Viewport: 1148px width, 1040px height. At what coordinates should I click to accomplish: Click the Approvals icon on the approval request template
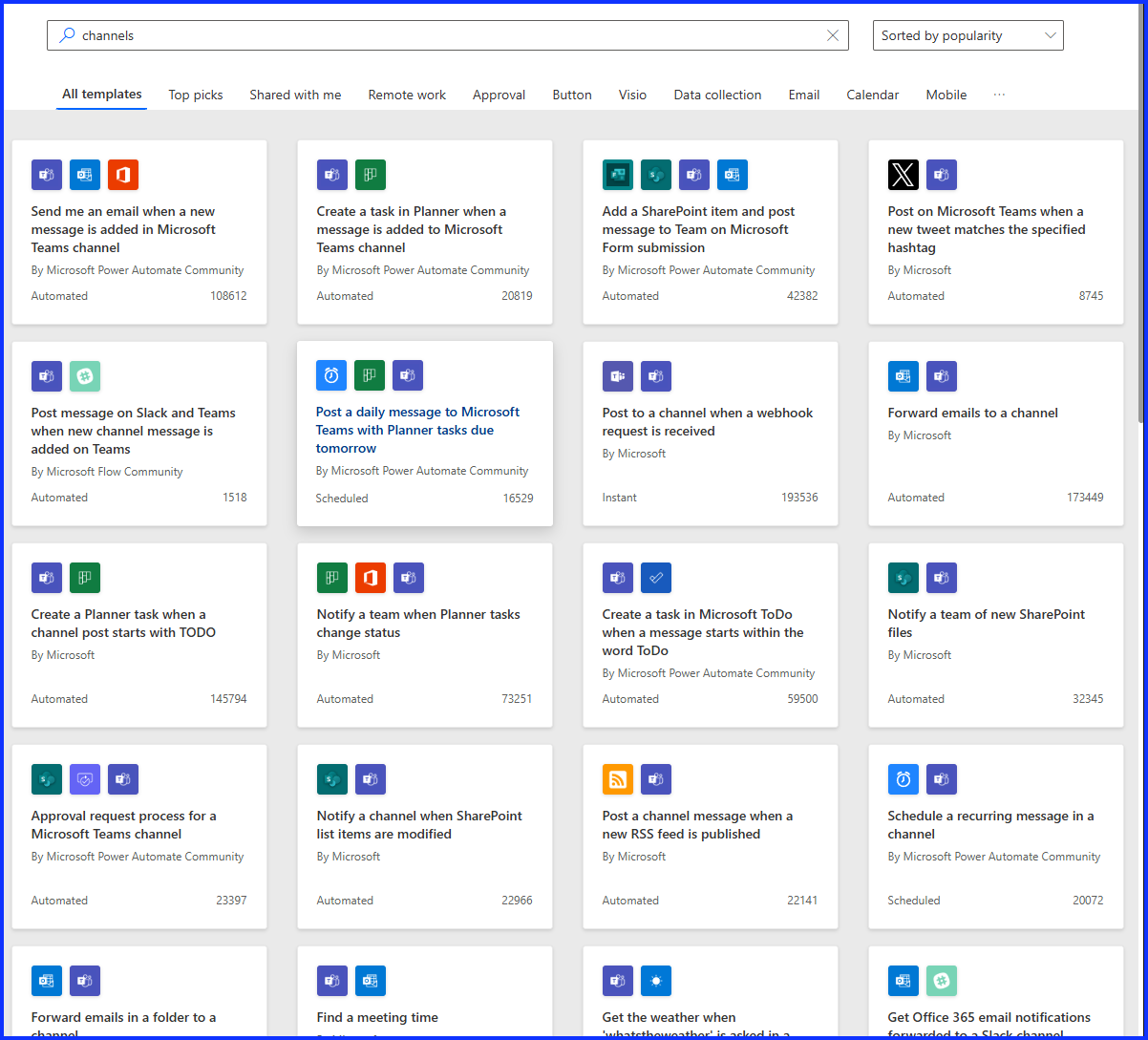(84, 779)
